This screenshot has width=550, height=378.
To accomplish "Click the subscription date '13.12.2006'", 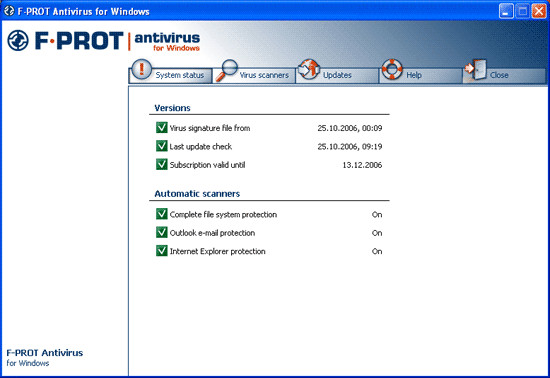I will click(362, 165).
